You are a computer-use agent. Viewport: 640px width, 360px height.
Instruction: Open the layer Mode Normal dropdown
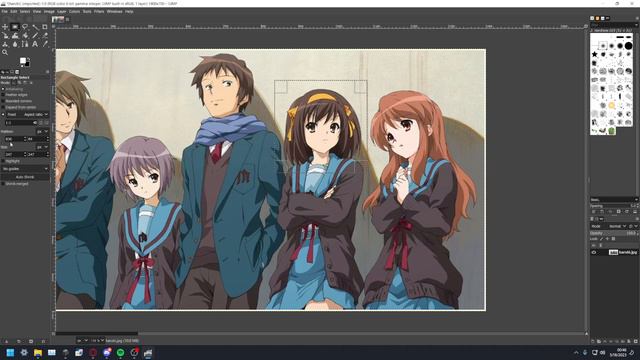(618, 226)
